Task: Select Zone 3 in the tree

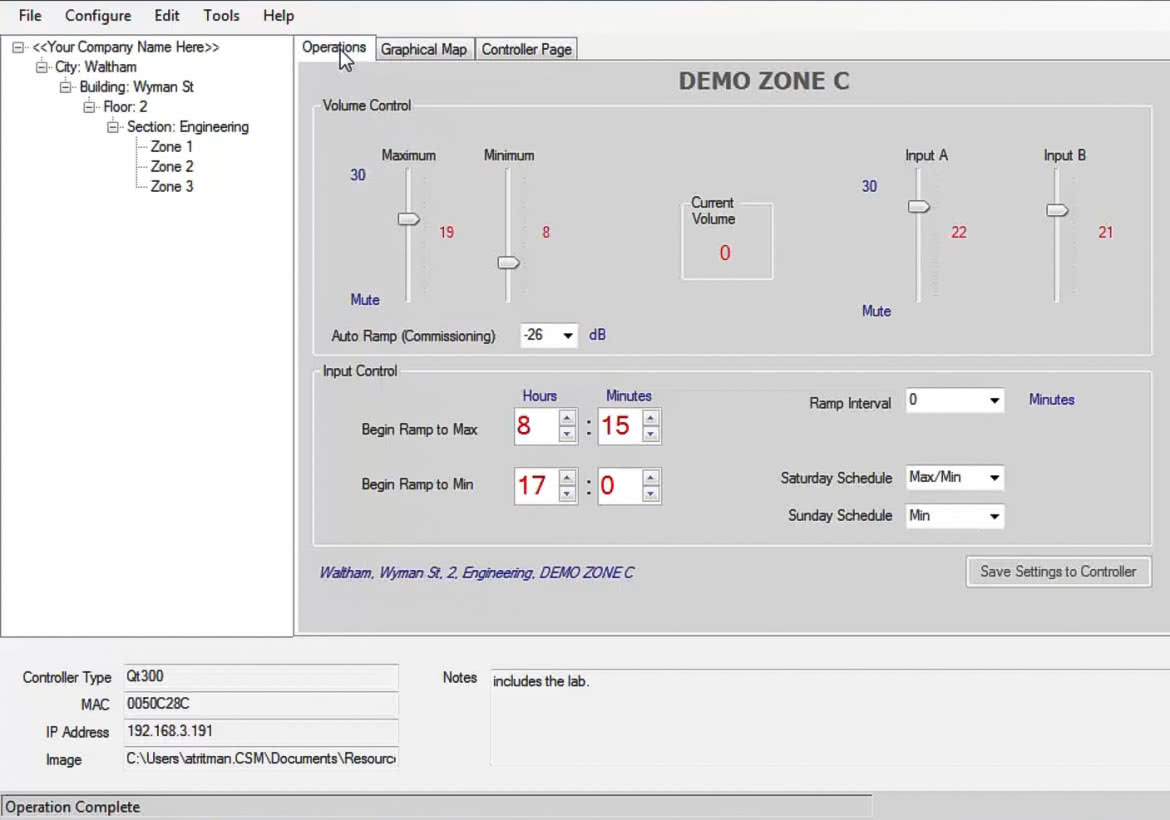Action: [172, 187]
